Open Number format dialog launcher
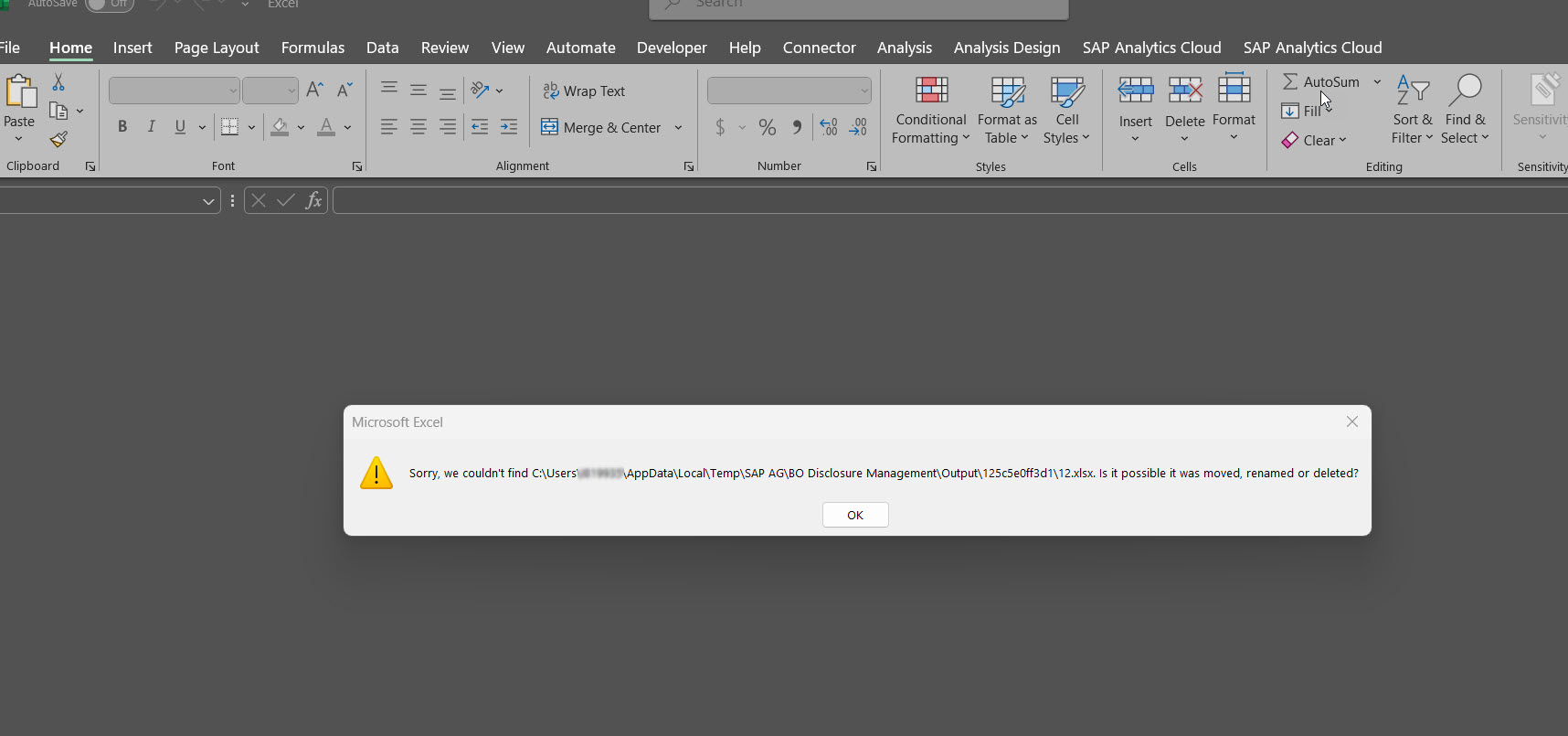 872,166
